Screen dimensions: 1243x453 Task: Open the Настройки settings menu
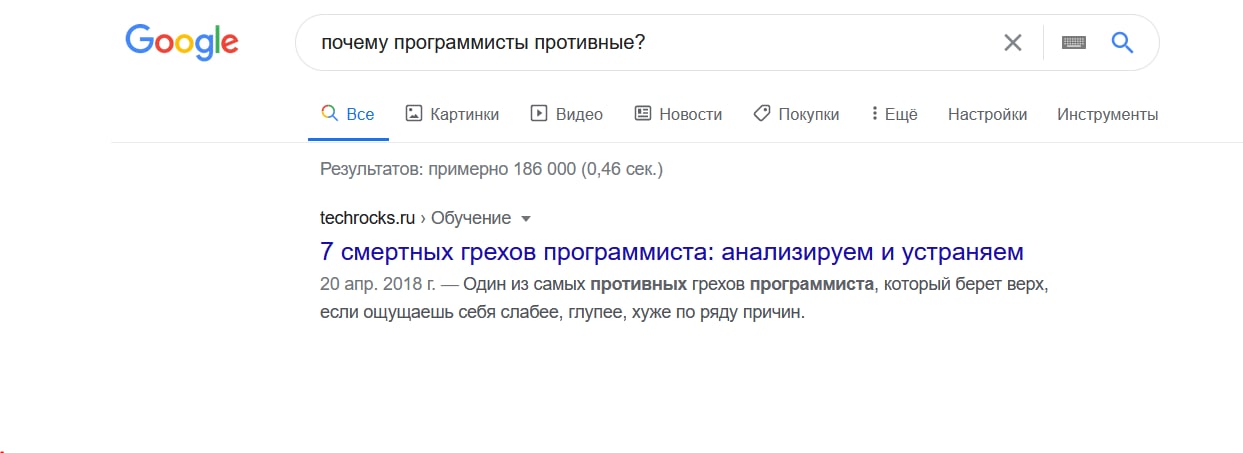987,114
